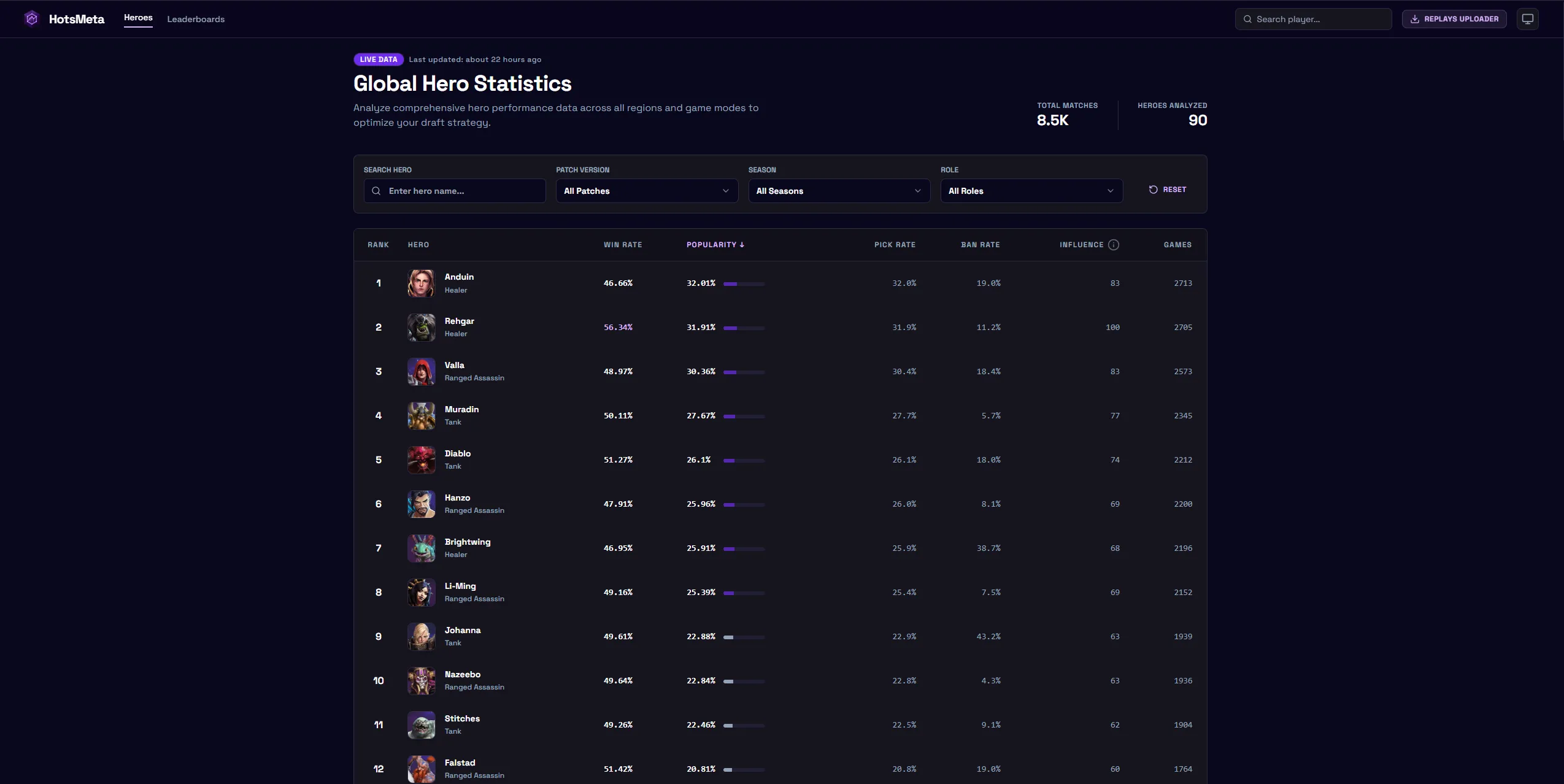Click Diablo's hero portrait

pos(422,460)
